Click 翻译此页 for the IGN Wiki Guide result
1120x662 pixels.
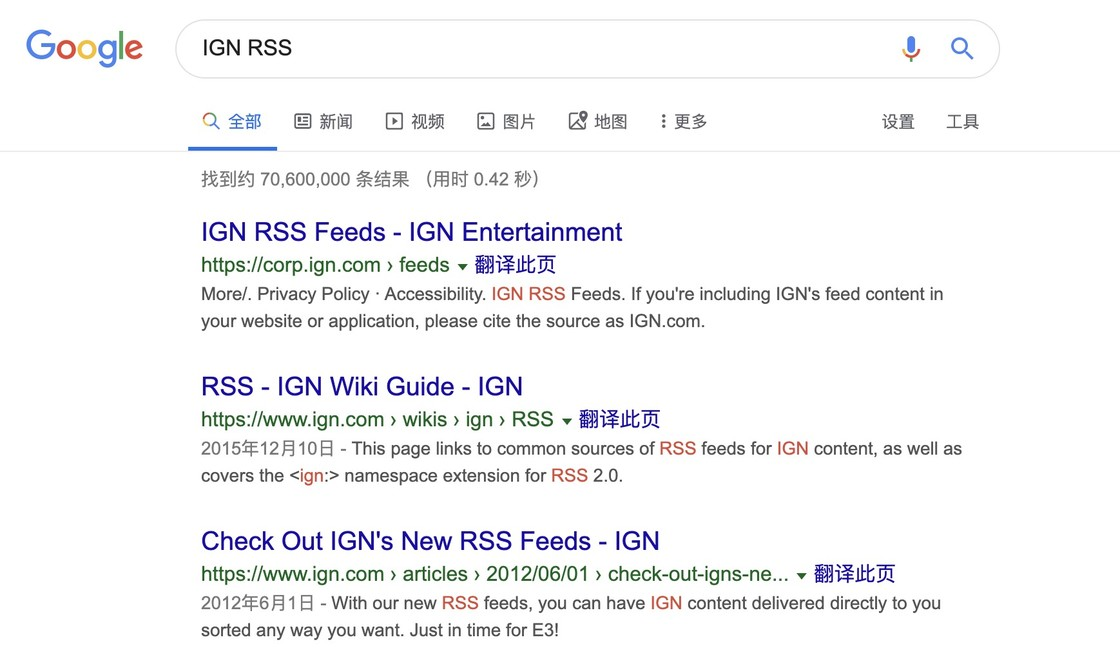click(x=619, y=419)
